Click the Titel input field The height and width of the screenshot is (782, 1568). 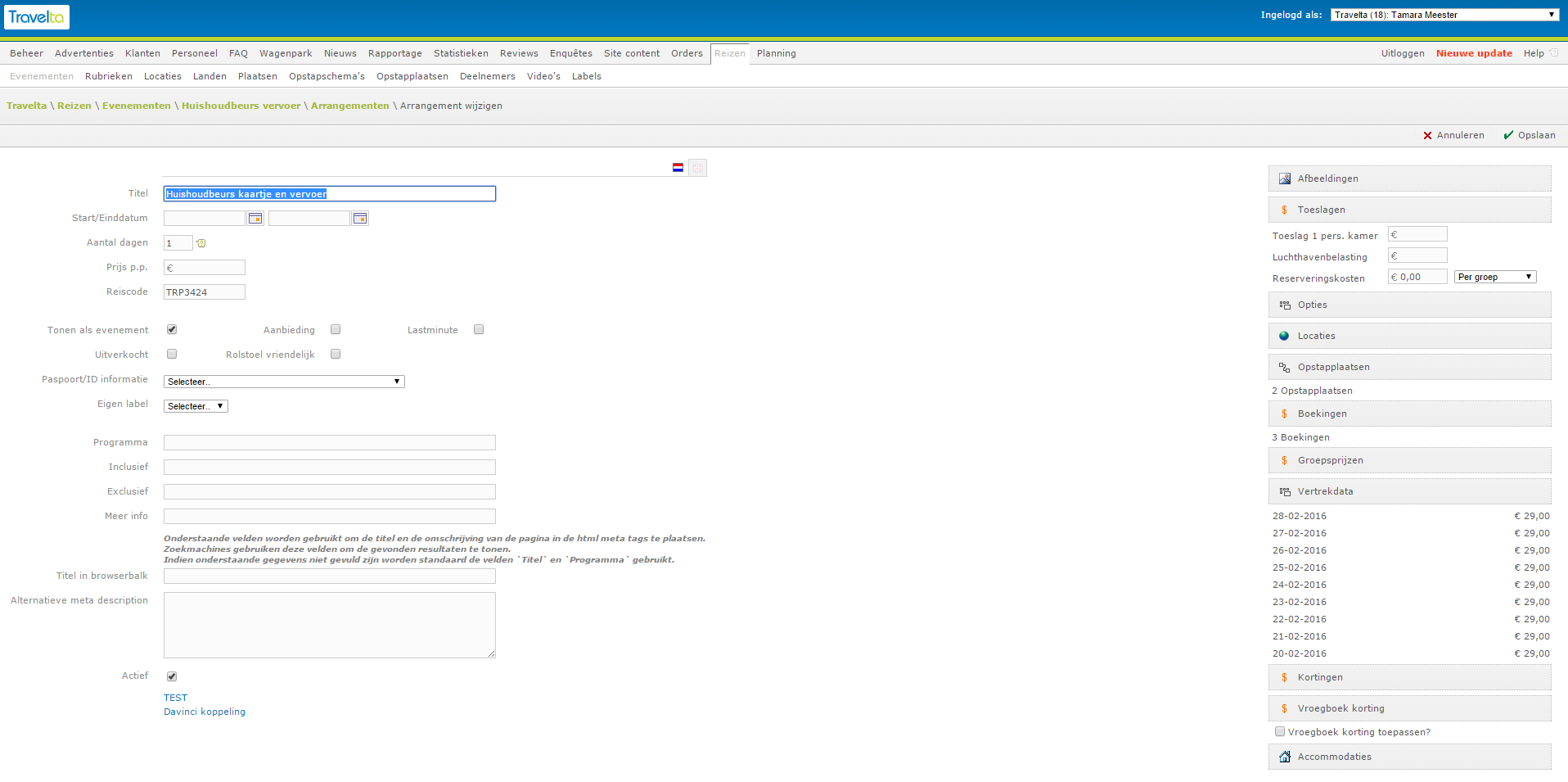(x=330, y=194)
